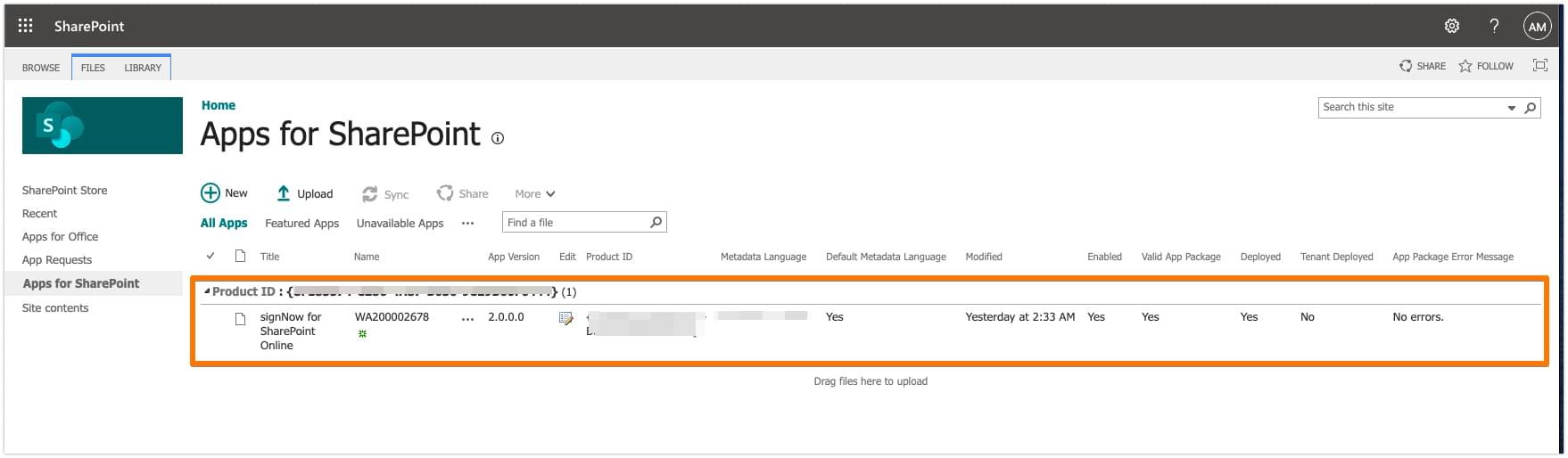The width and height of the screenshot is (1568, 458).
Task: Open Recent in left navigation
Action: (x=39, y=214)
